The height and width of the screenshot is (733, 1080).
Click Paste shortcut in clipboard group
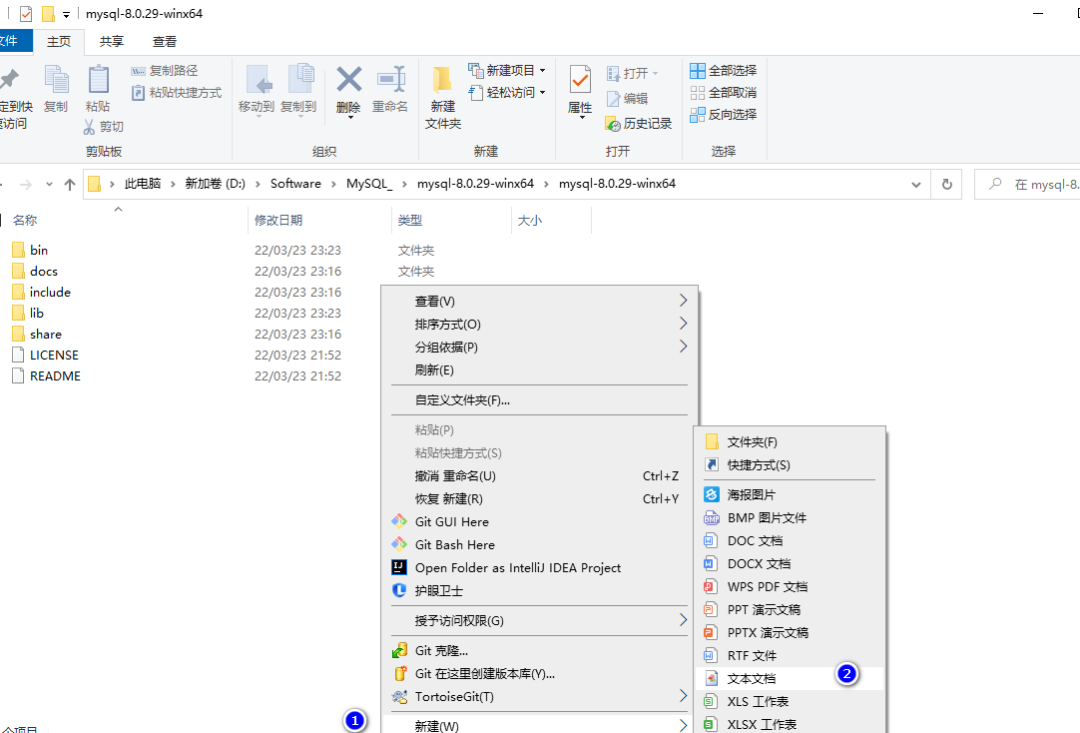tap(176, 92)
